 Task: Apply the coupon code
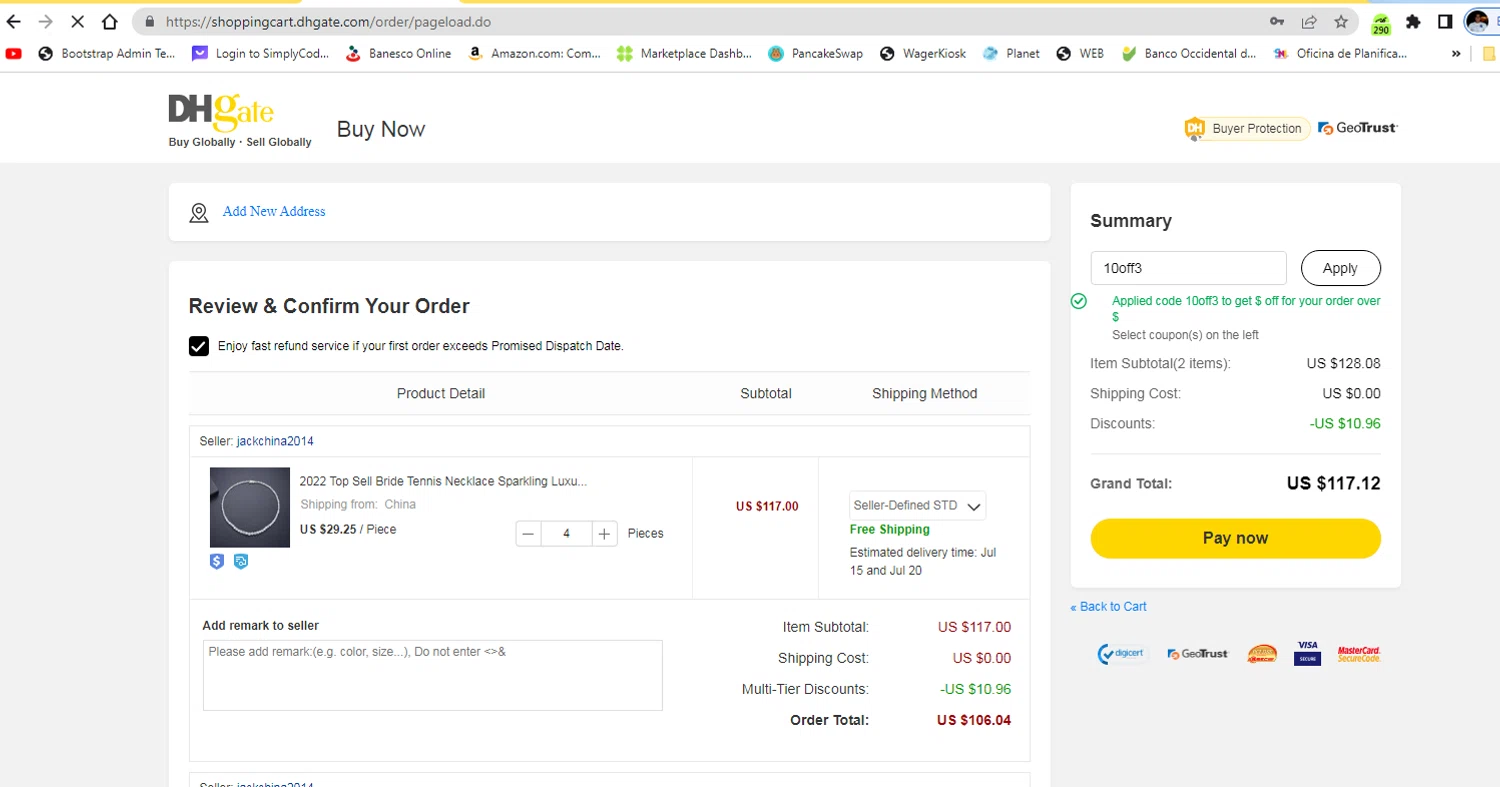1340,268
